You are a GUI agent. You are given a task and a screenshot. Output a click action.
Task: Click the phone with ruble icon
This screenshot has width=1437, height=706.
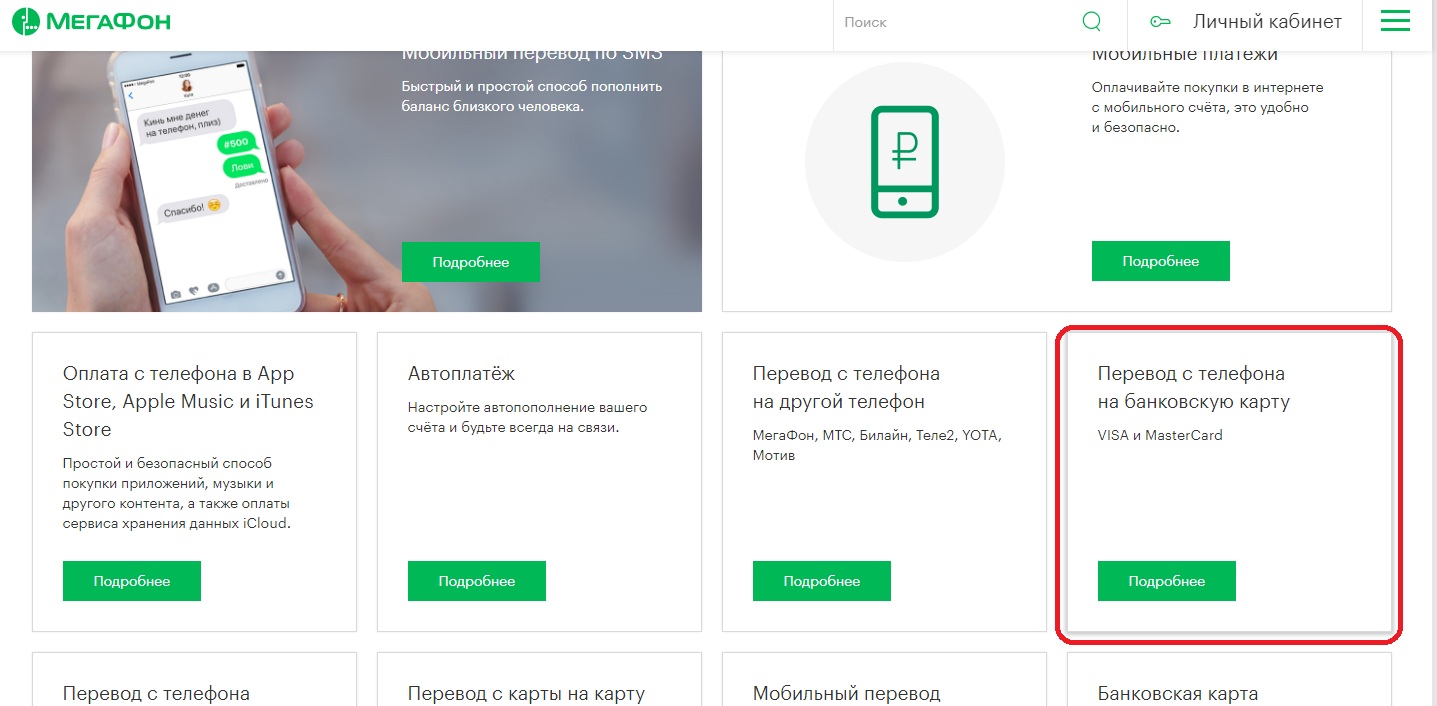point(903,161)
